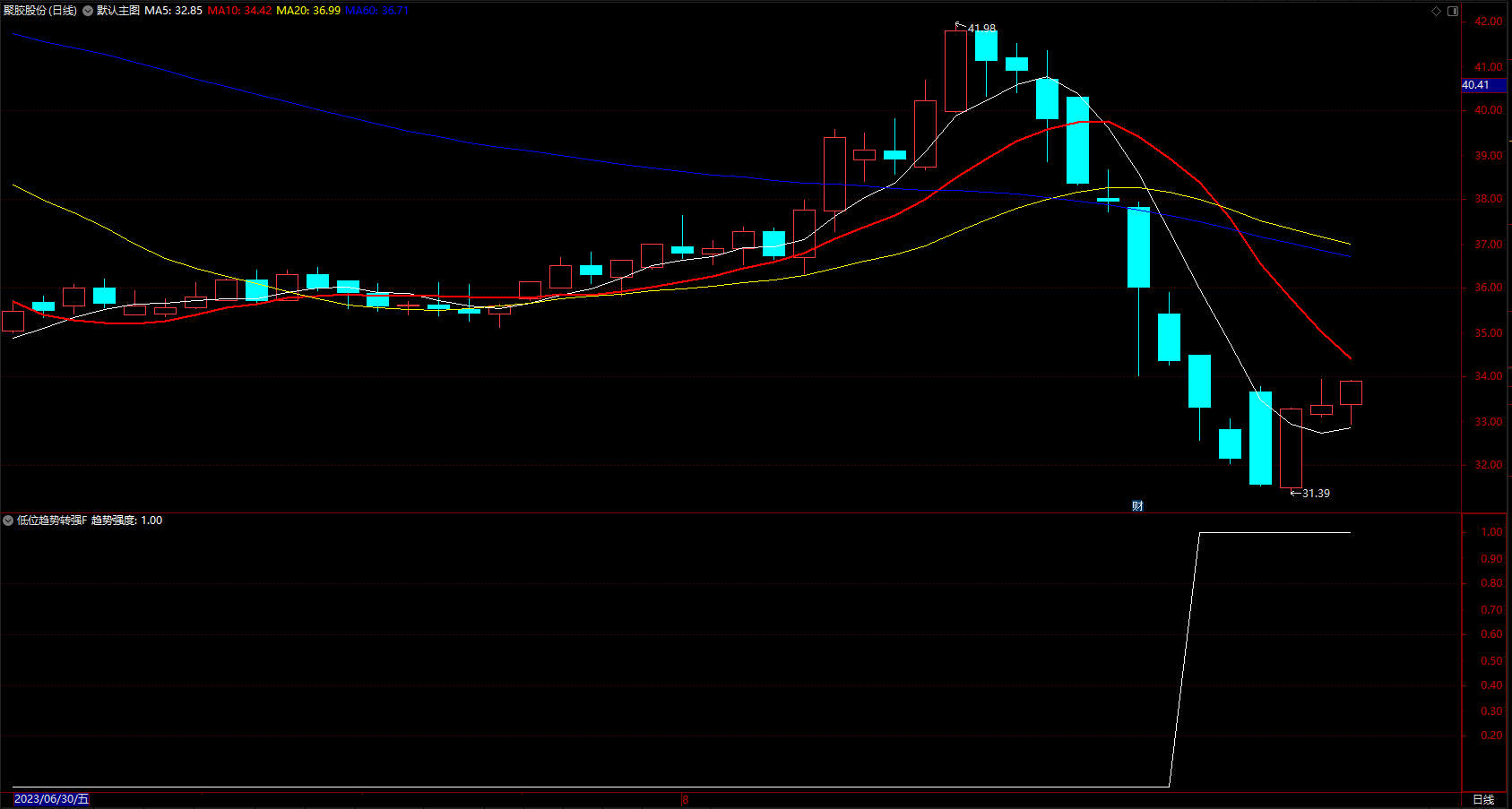Image resolution: width=1512 pixels, height=809 pixels.
Task: Toggle the side panel icon at top right
Action: [x=1453, y=11]
